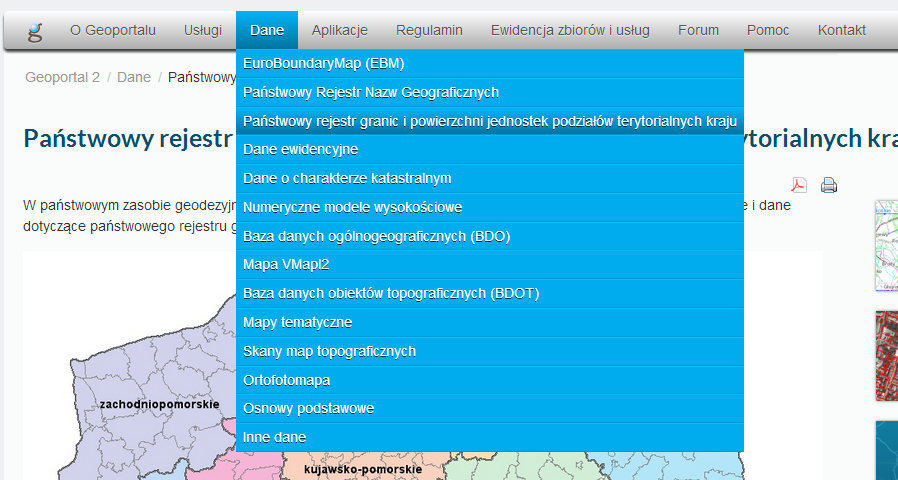Open the Kontakt menu item

coord(842,30)
